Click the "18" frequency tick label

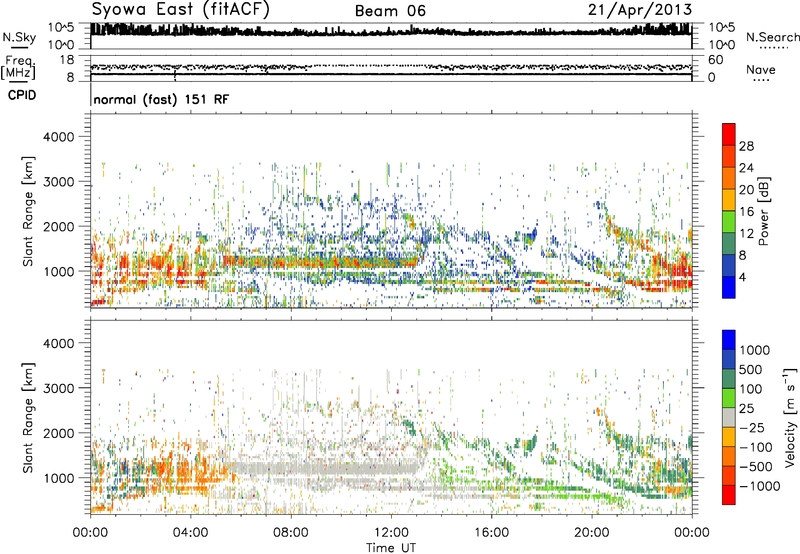tap(67, 60)
